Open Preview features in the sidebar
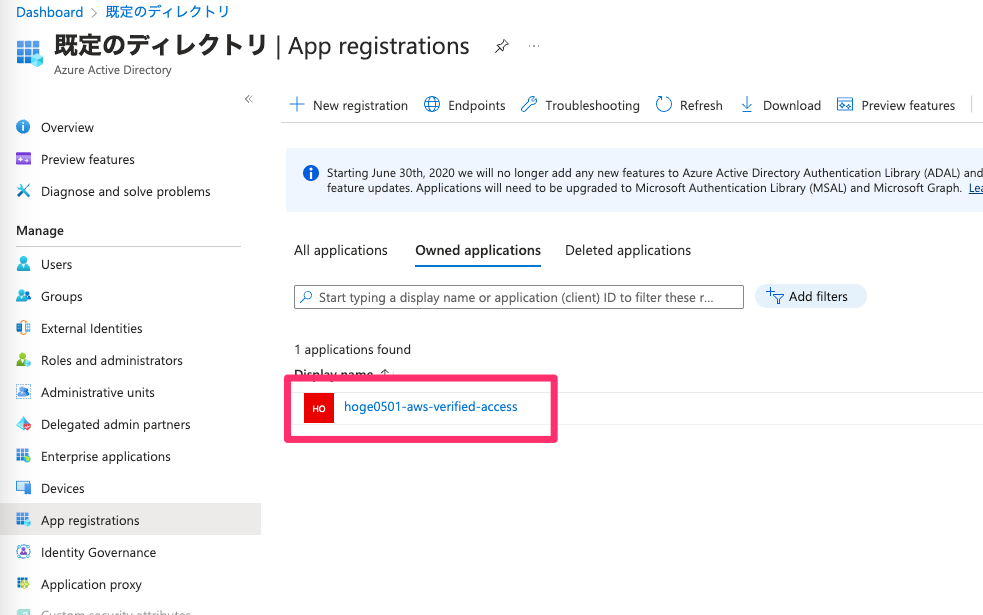The width and height of the screenshot is (983, 615). click(x=88, y=159)
